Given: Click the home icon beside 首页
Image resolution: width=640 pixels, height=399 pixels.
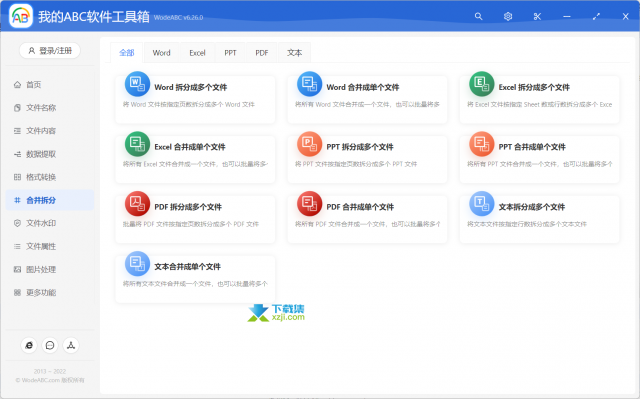Looking at the screenshot, I should (17, 85).
